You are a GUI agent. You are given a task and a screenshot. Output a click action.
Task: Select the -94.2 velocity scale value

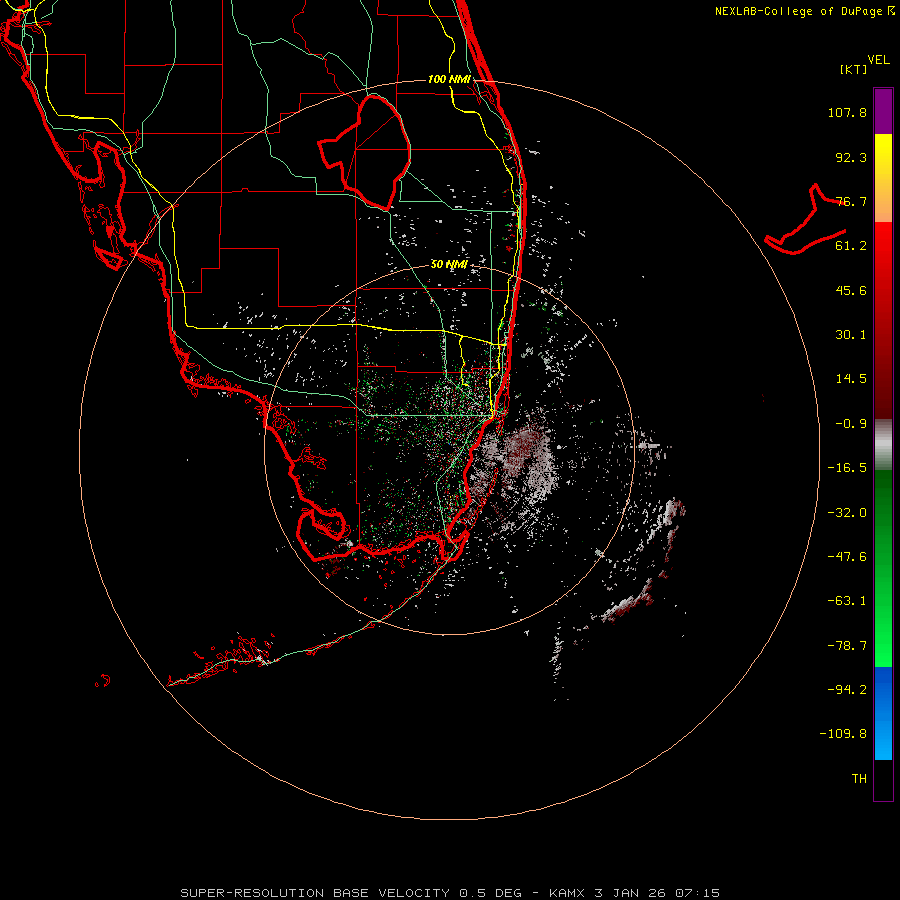point(847,690)
